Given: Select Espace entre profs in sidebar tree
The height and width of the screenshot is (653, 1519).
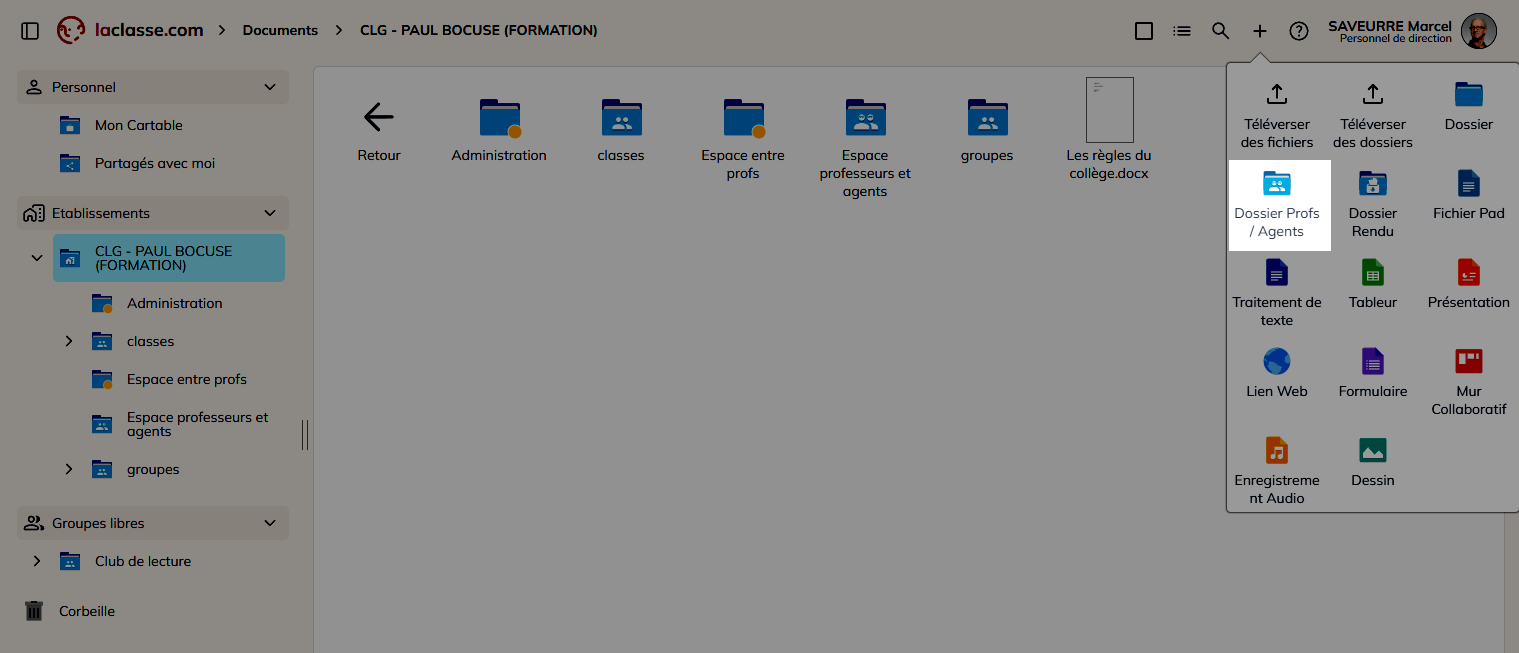Looking at the screenshot, I should pos(186,379).
